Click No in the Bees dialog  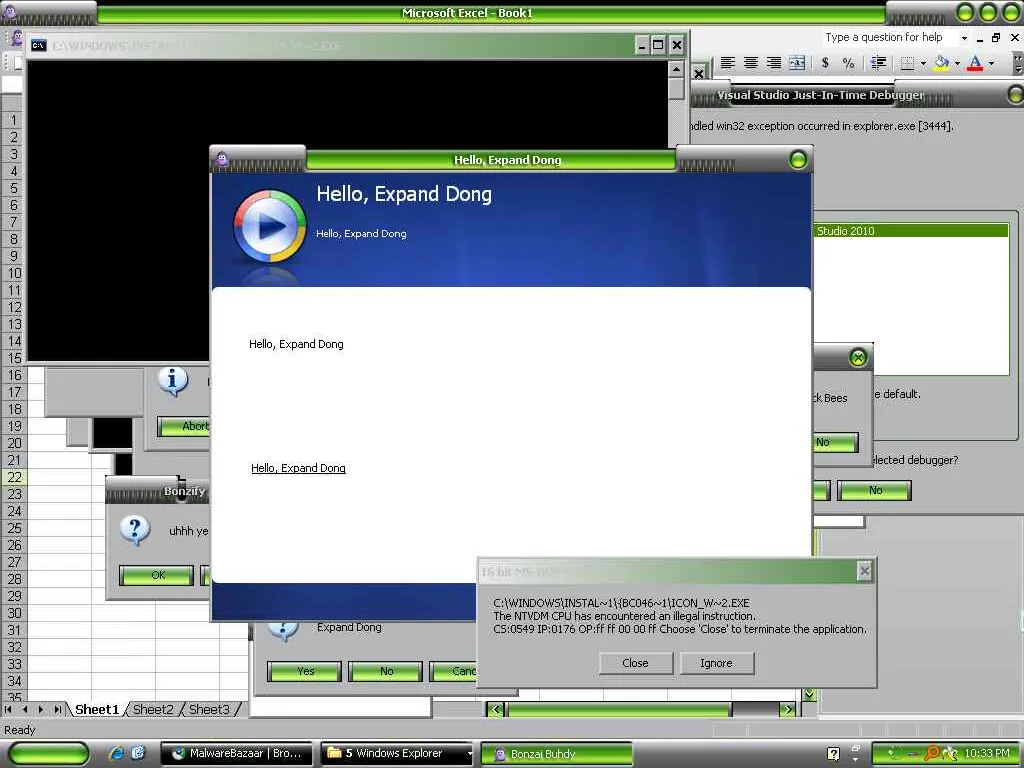[835, 442]
